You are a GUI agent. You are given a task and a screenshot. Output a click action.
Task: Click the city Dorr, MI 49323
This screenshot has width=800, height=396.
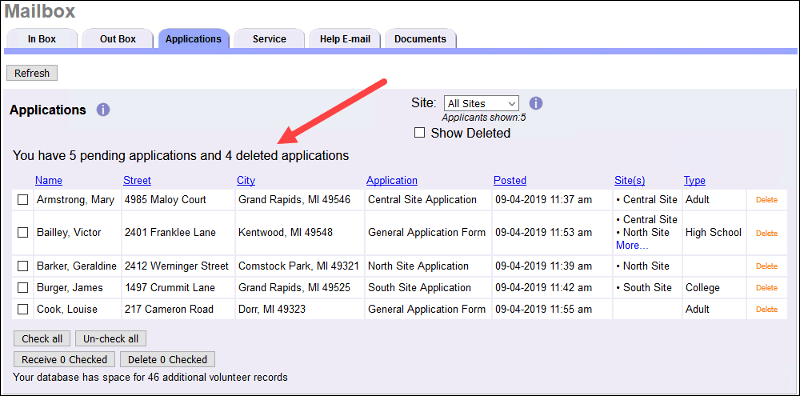click(x=272, y=309)
